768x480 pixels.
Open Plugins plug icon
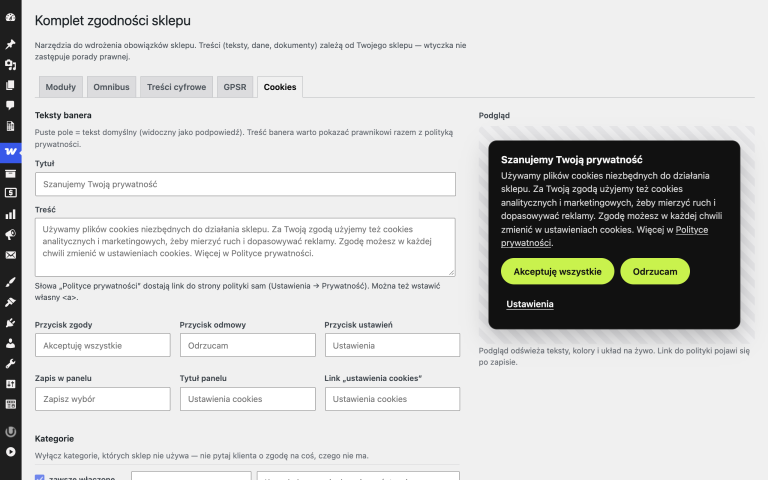pos(10,323)
